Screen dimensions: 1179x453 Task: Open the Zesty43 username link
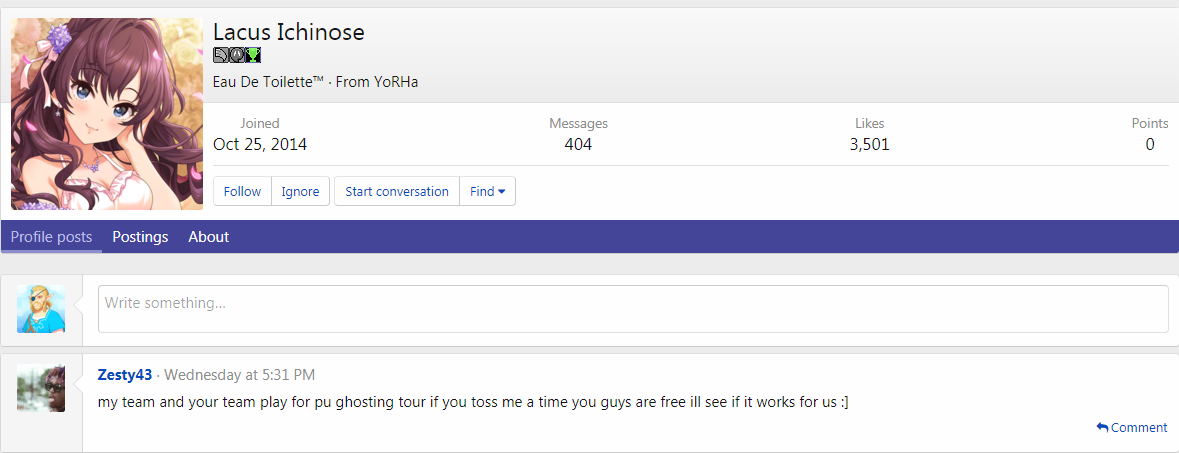click(x=125, y=375)
